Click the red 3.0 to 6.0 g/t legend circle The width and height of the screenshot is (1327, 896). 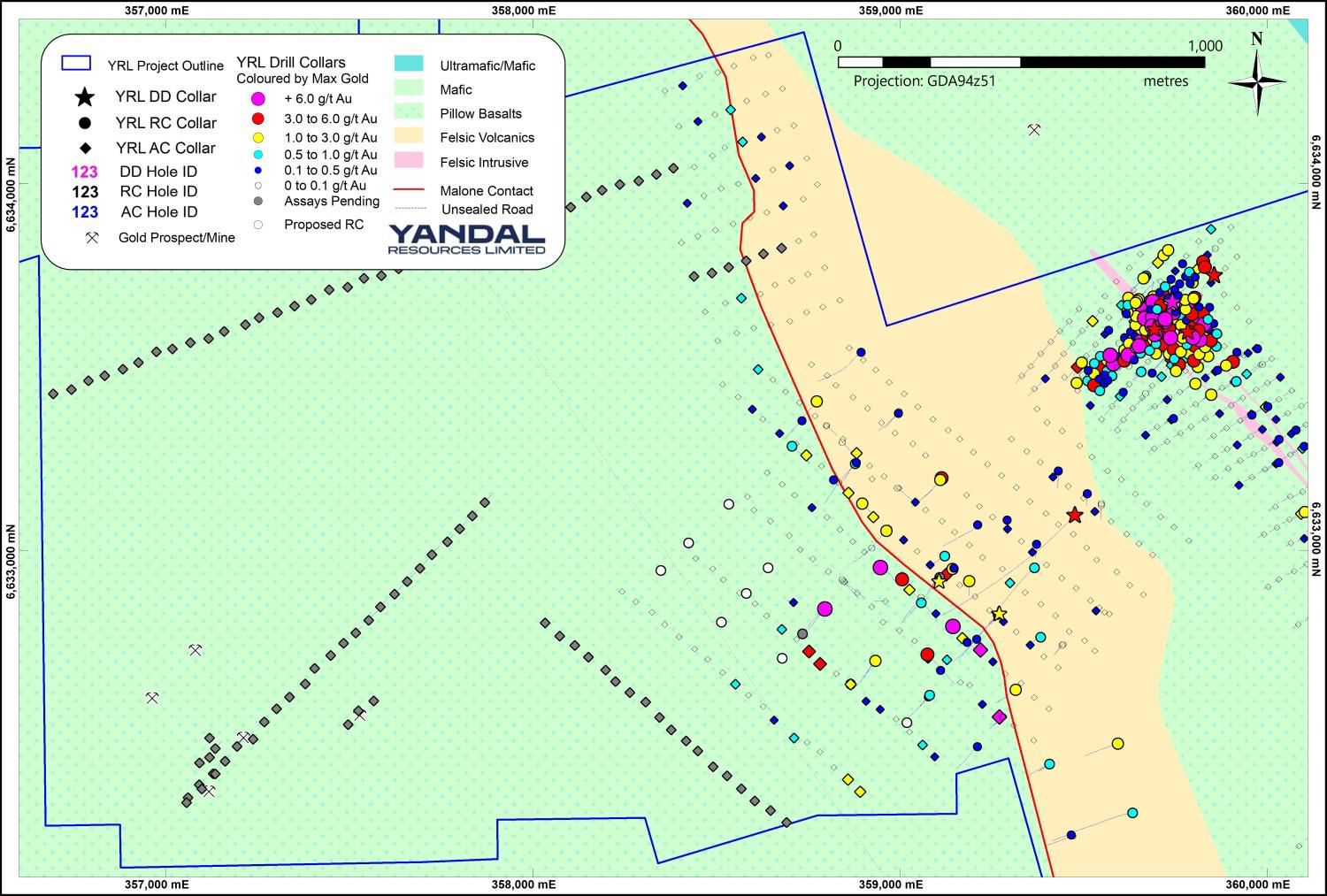pyautogui.click(x=258, y=119)
